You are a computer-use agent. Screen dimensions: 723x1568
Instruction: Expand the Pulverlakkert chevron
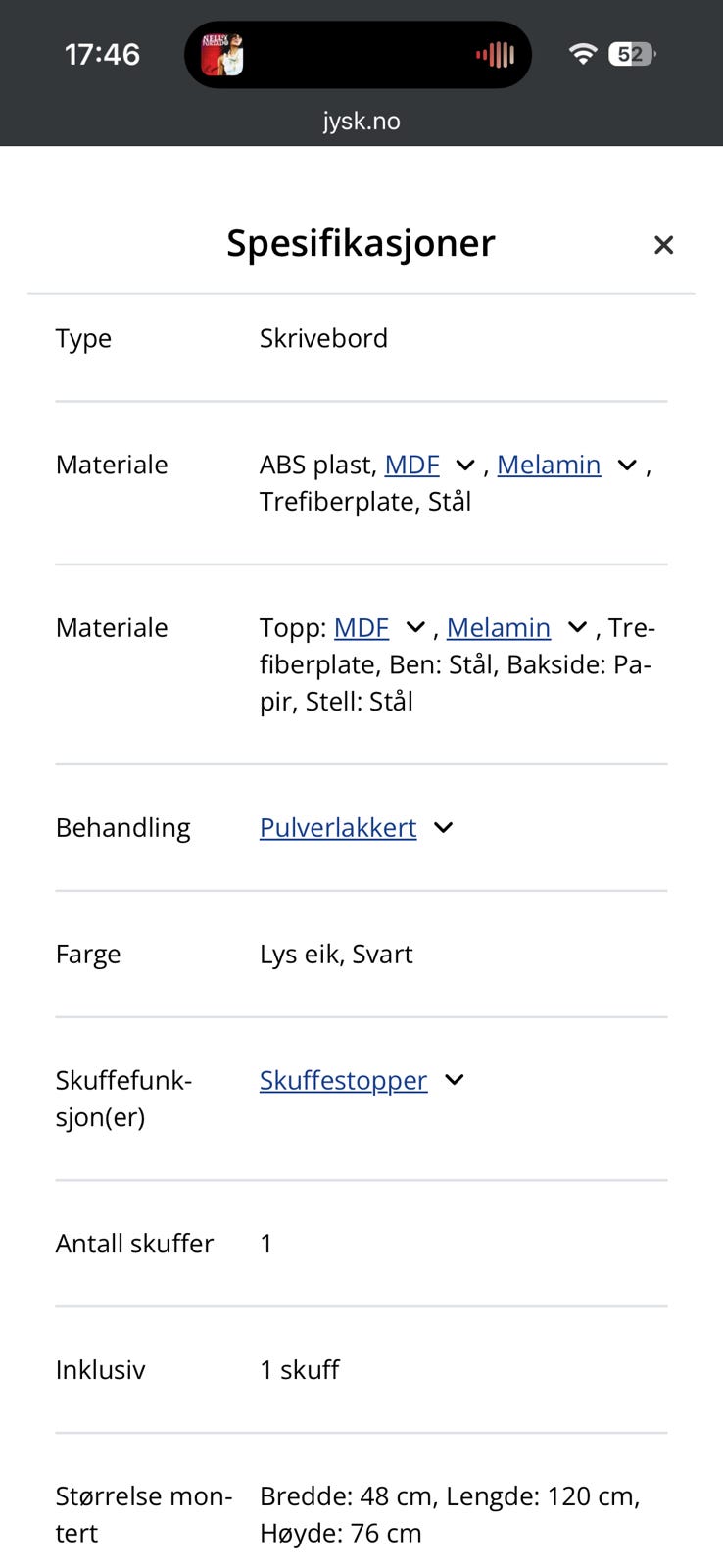click(443, 827)
